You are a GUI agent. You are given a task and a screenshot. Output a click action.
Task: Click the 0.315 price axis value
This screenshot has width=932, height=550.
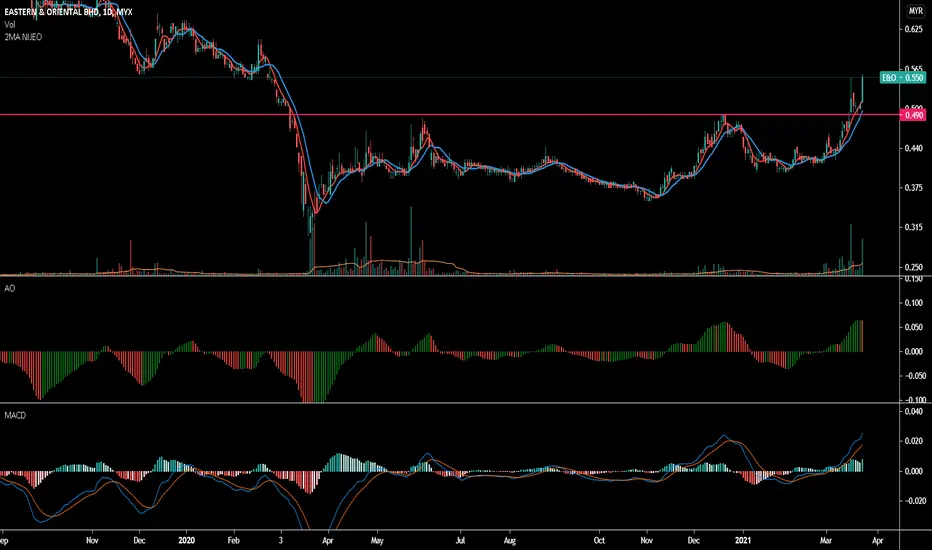(914, 227)
